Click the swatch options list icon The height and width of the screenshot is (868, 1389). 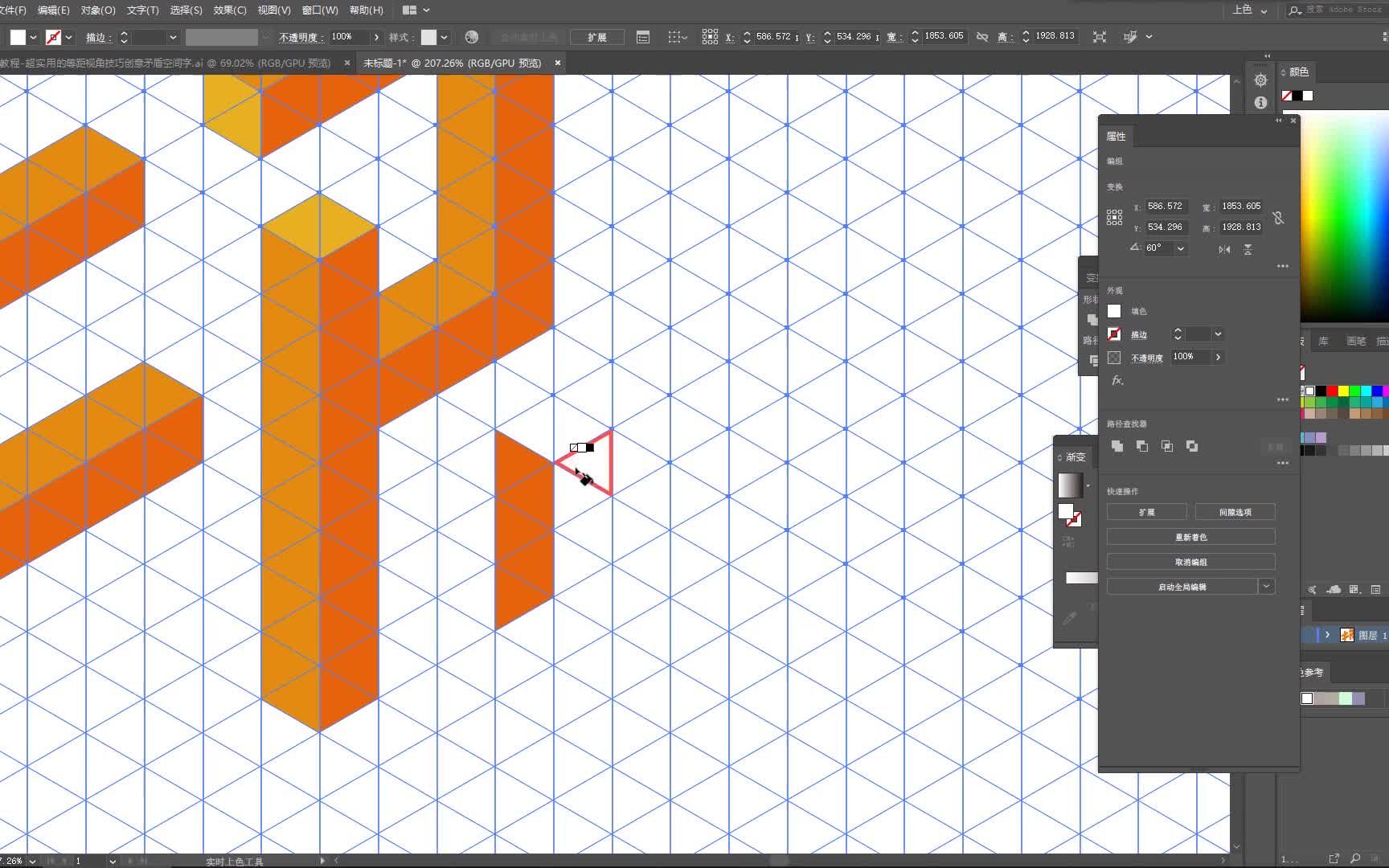[1375, 589]
